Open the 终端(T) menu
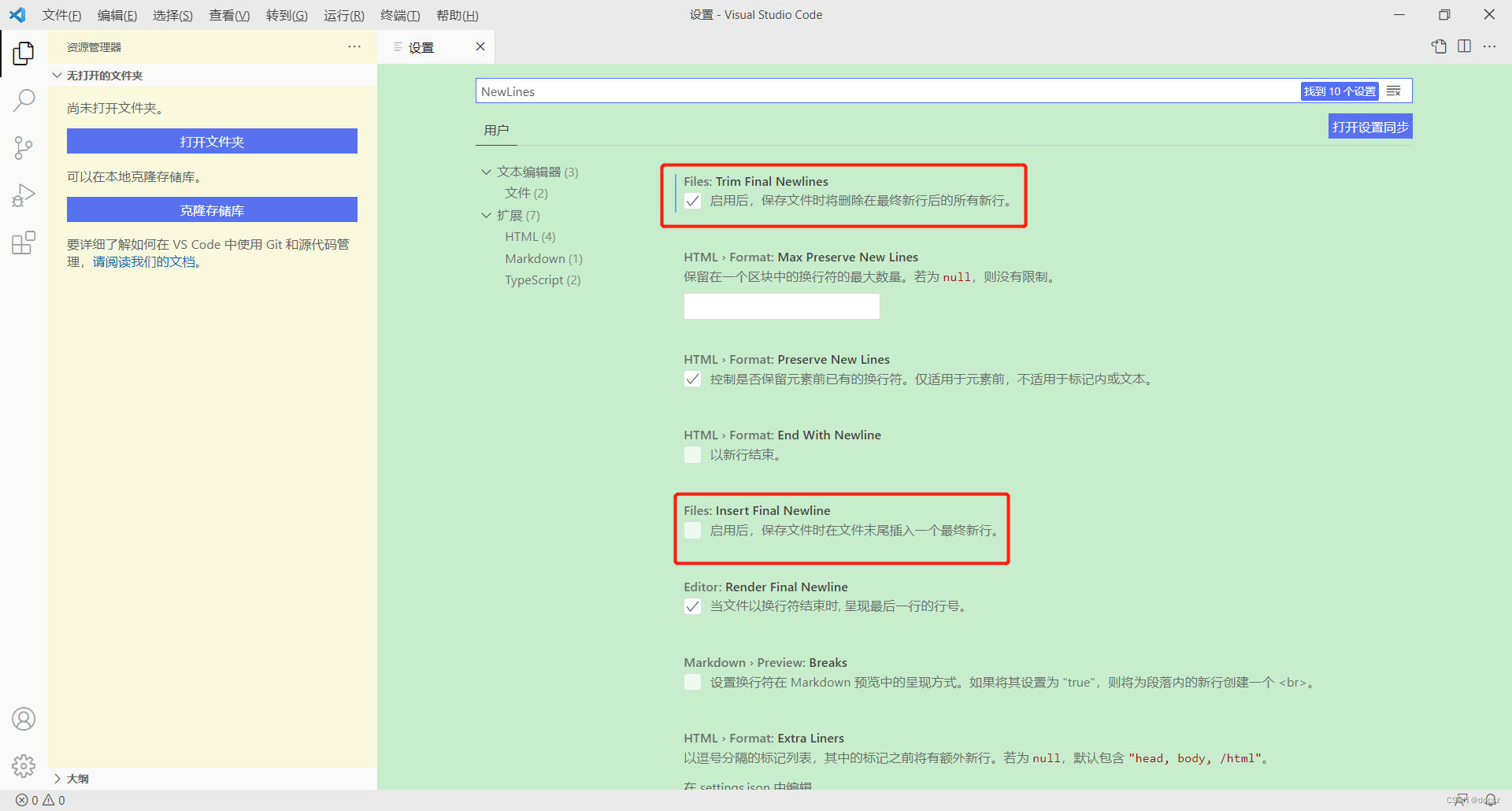1512x811 pixels. pyautogui.click(x=400, y=15)
